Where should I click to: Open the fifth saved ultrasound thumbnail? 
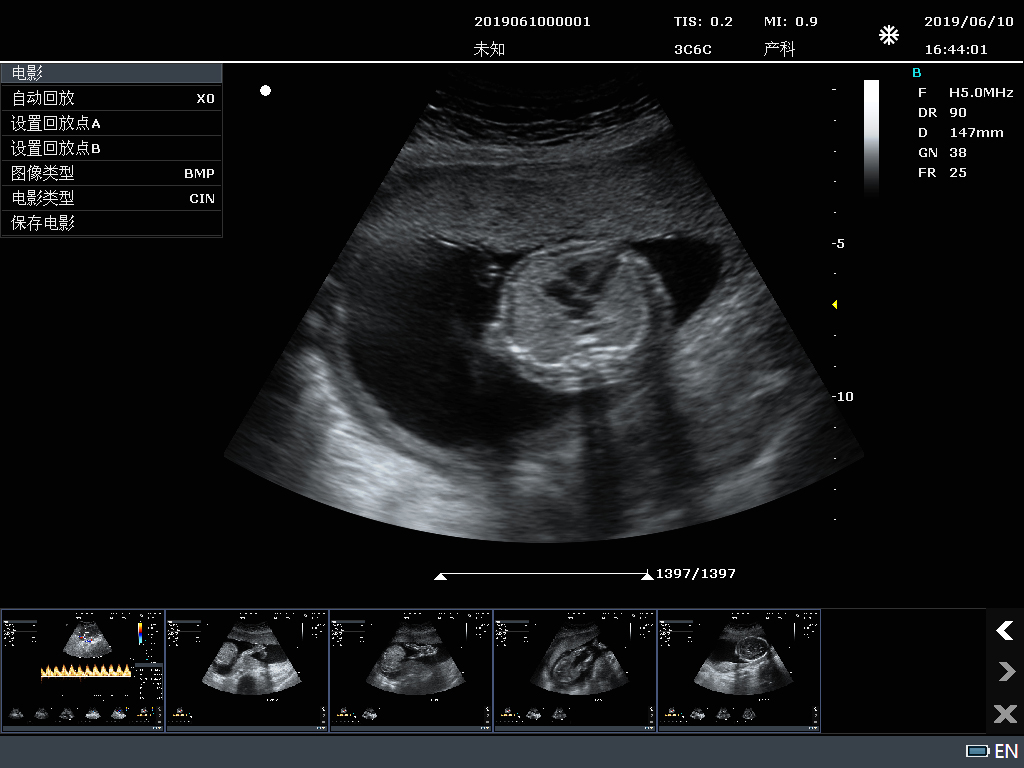click(739, 671)
